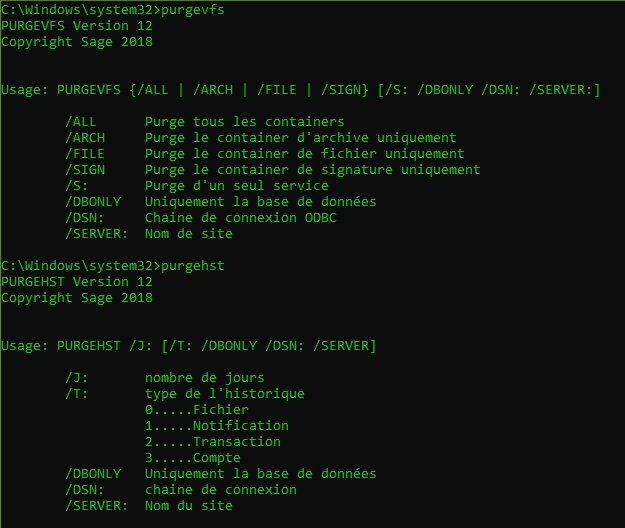Click 'Nom de site' description text
This screenshot has height=528, width=625.
pos(188,234)
